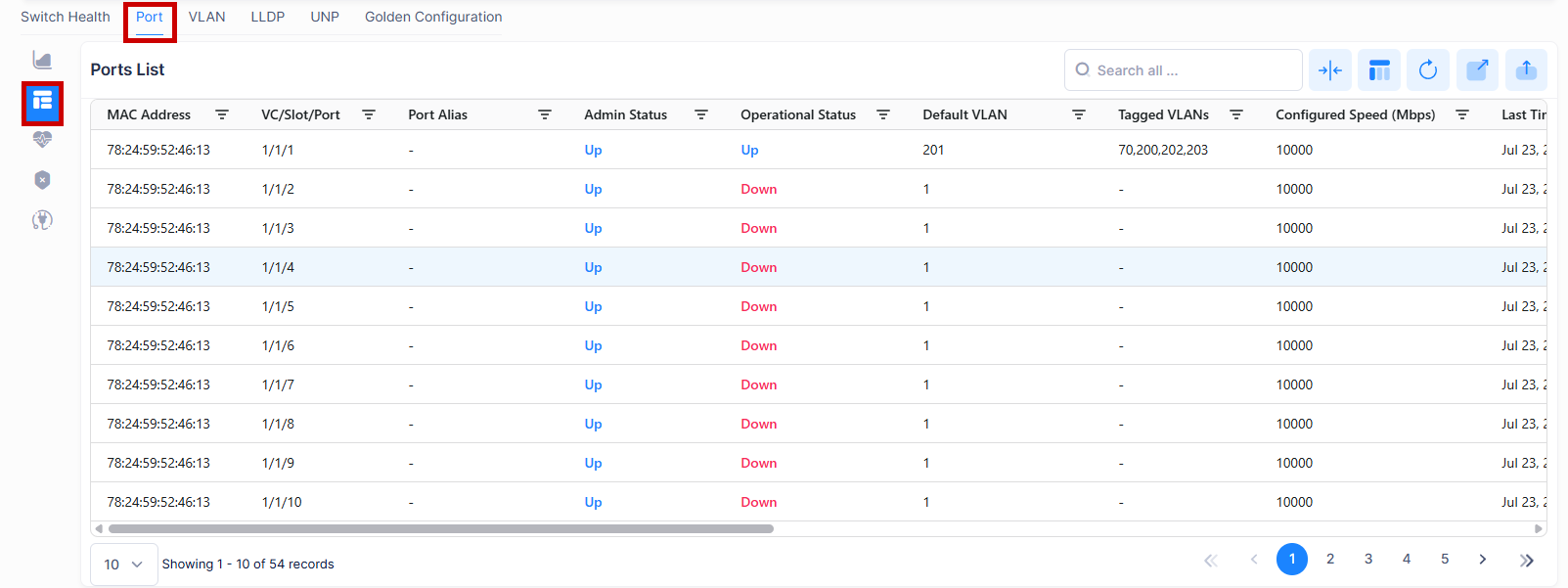Screen dimensions: 1568x588
Task: Open filter for Operational Status column
Action: [x=883, y=114]
